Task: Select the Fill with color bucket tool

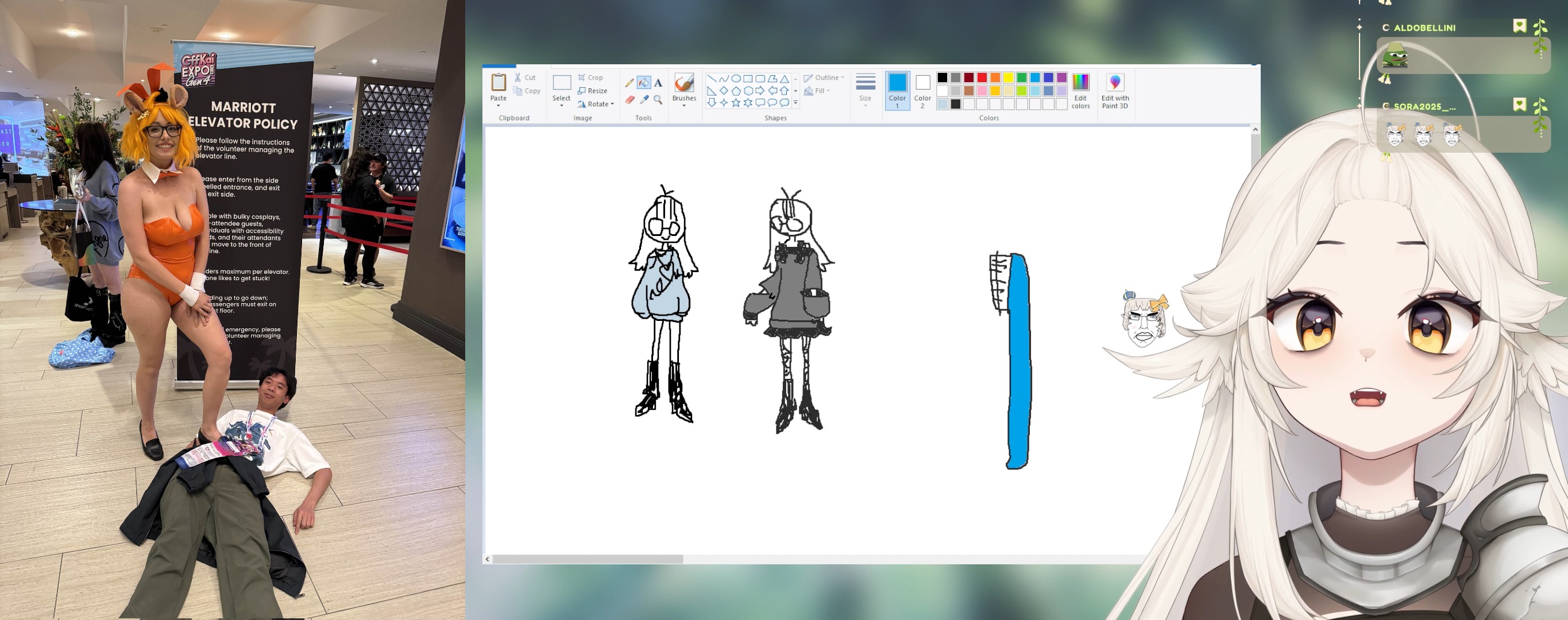Action: tap(643, 83)
